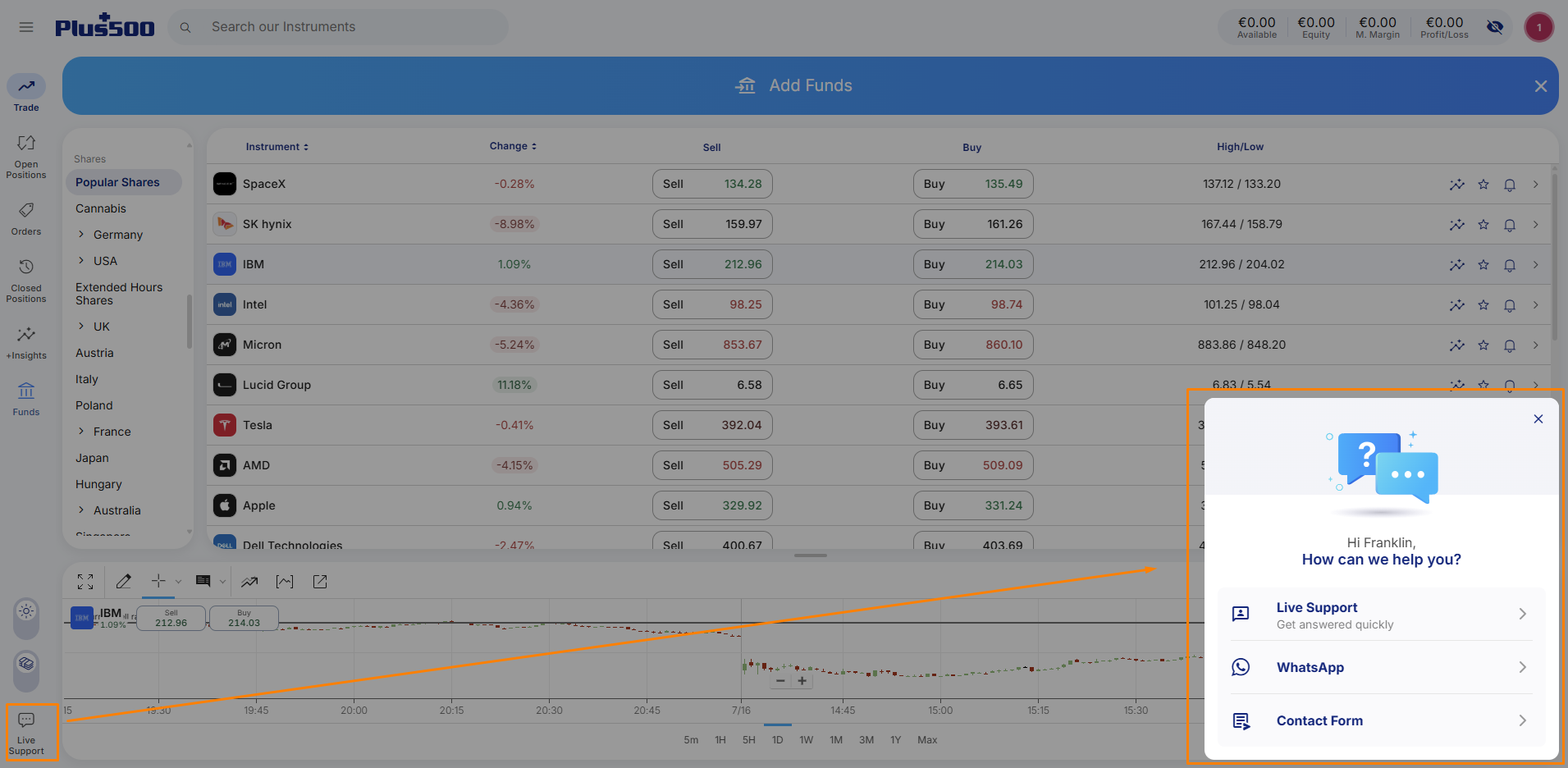Set a price alert bell for SpaceX
Screen dimensions: 1568x768
(1510, 185)
